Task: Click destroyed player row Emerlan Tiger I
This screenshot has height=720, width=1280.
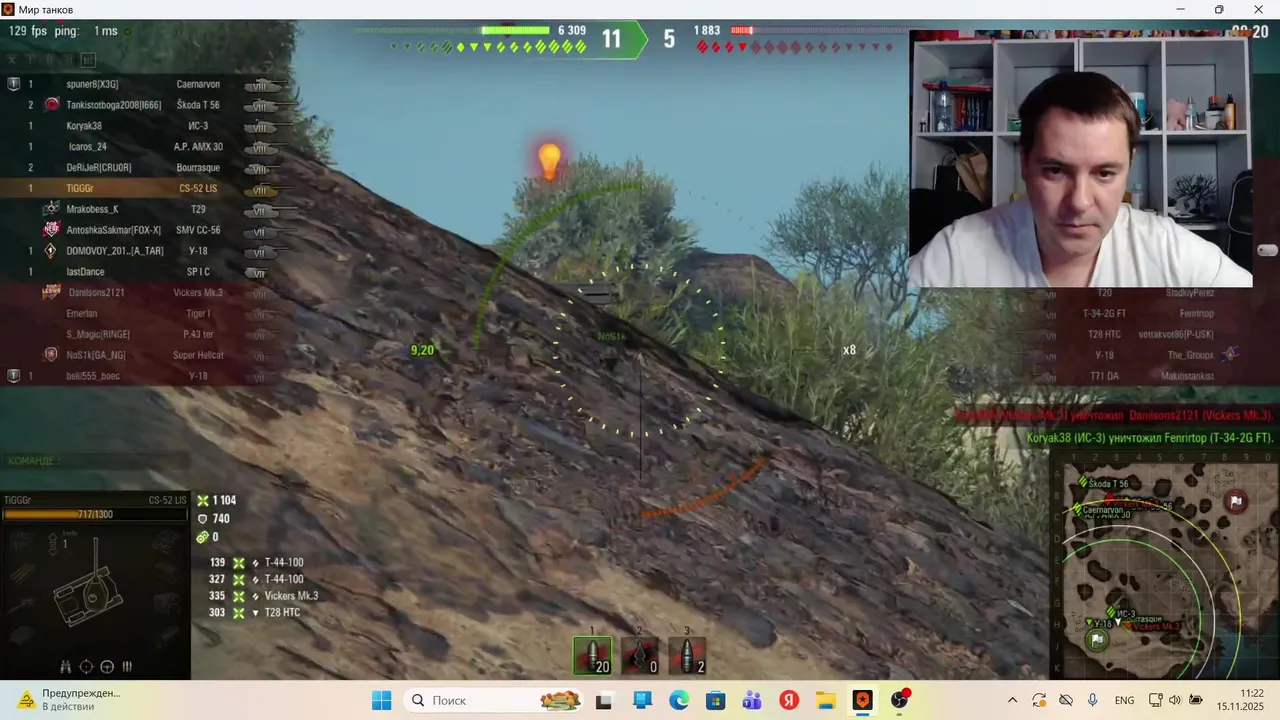Action: pyautogui.click(x=145, y=313)
